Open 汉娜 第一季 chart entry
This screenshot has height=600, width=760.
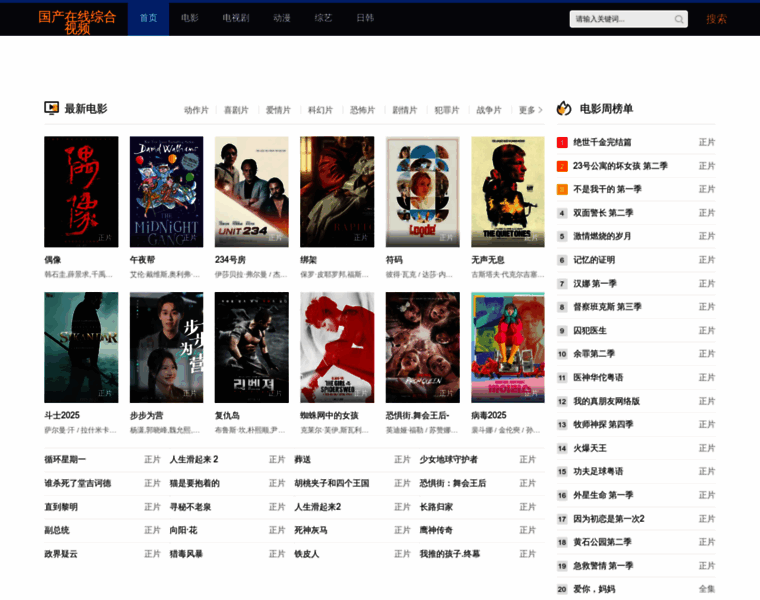point(595,284)
